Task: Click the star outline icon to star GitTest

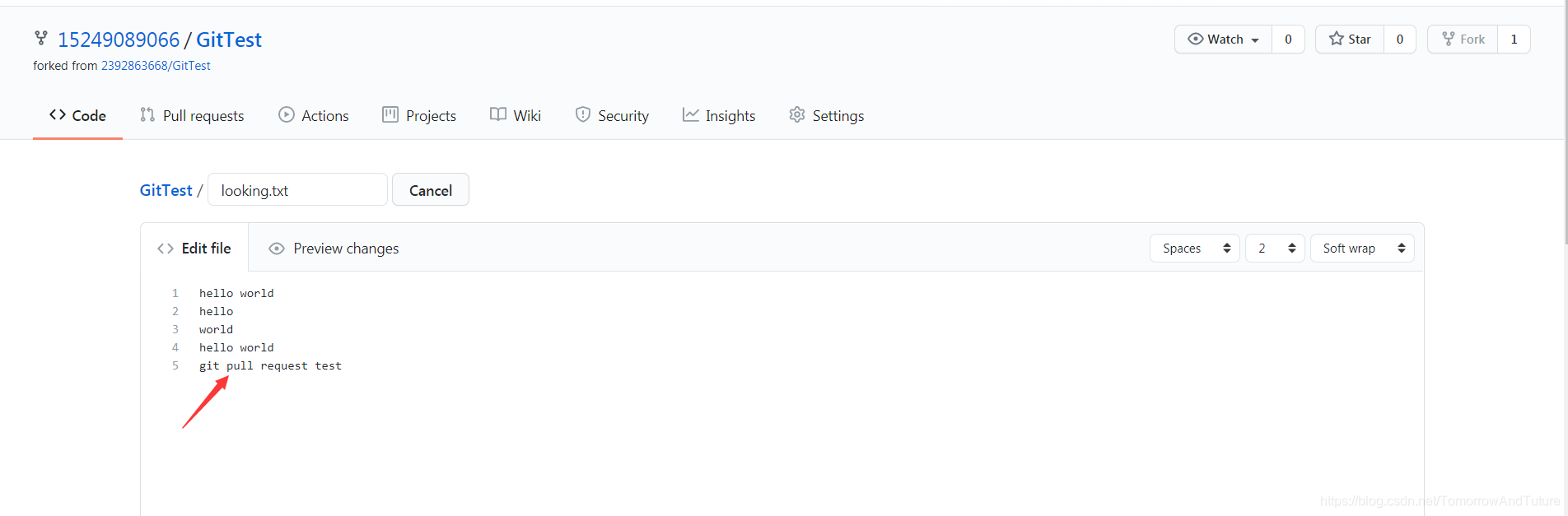Action: click(1336, 39)
